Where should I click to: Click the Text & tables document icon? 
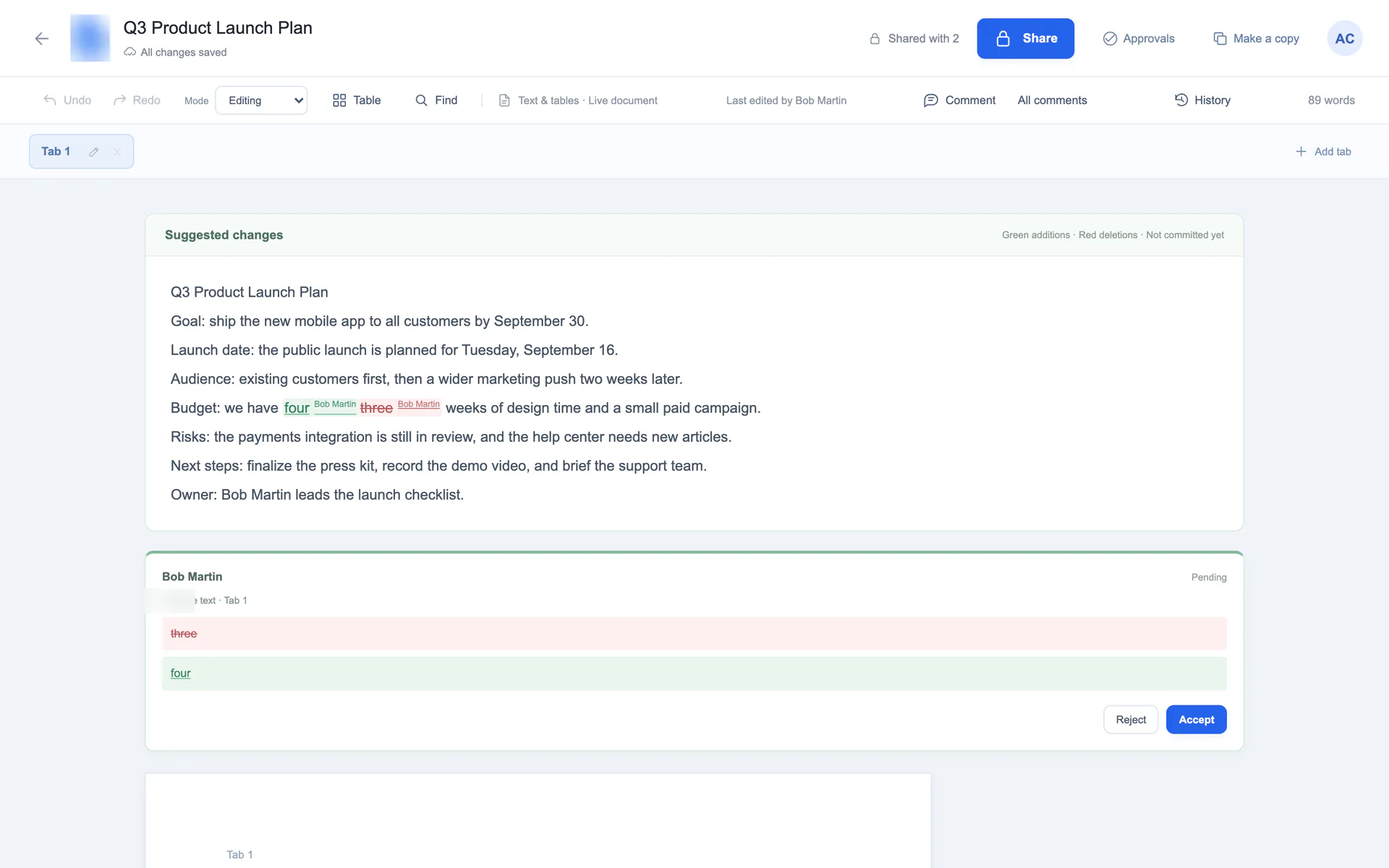coord(504,101)
